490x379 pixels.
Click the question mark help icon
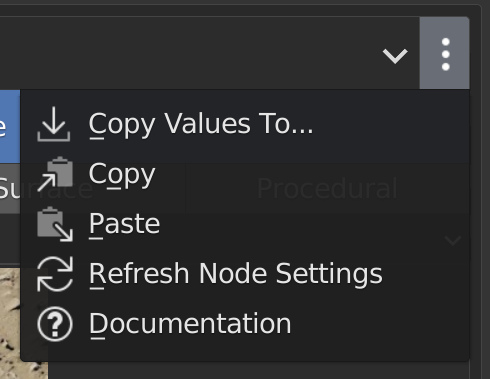[x=55, y=324]
